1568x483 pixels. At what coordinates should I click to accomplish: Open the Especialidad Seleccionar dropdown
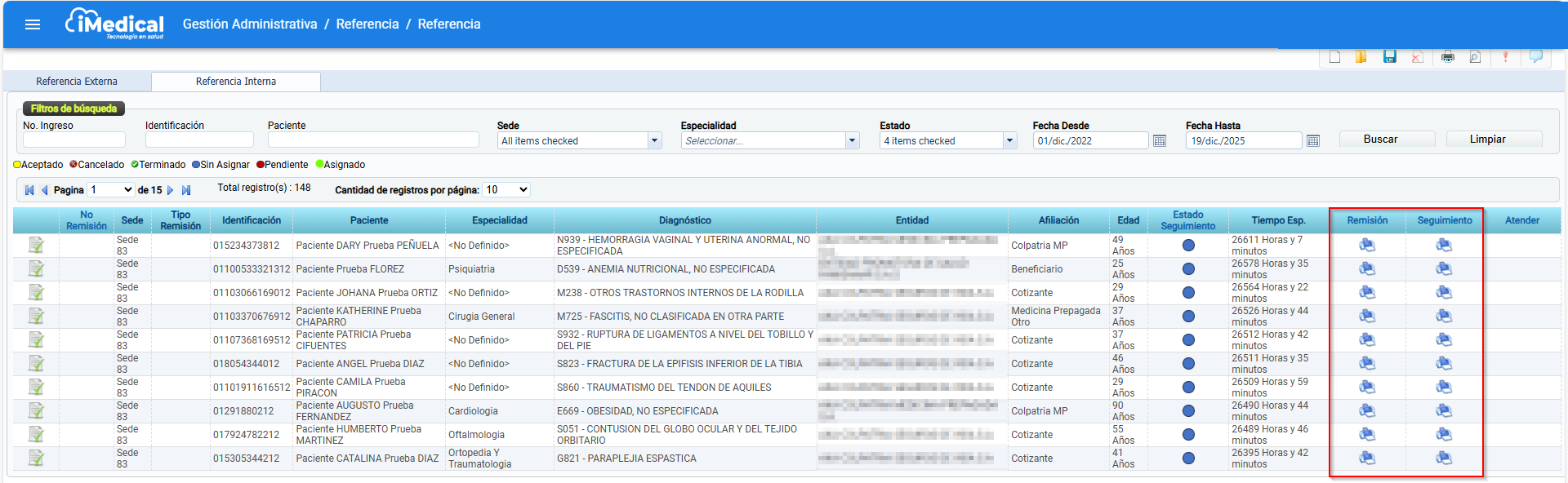coord(770,140)
